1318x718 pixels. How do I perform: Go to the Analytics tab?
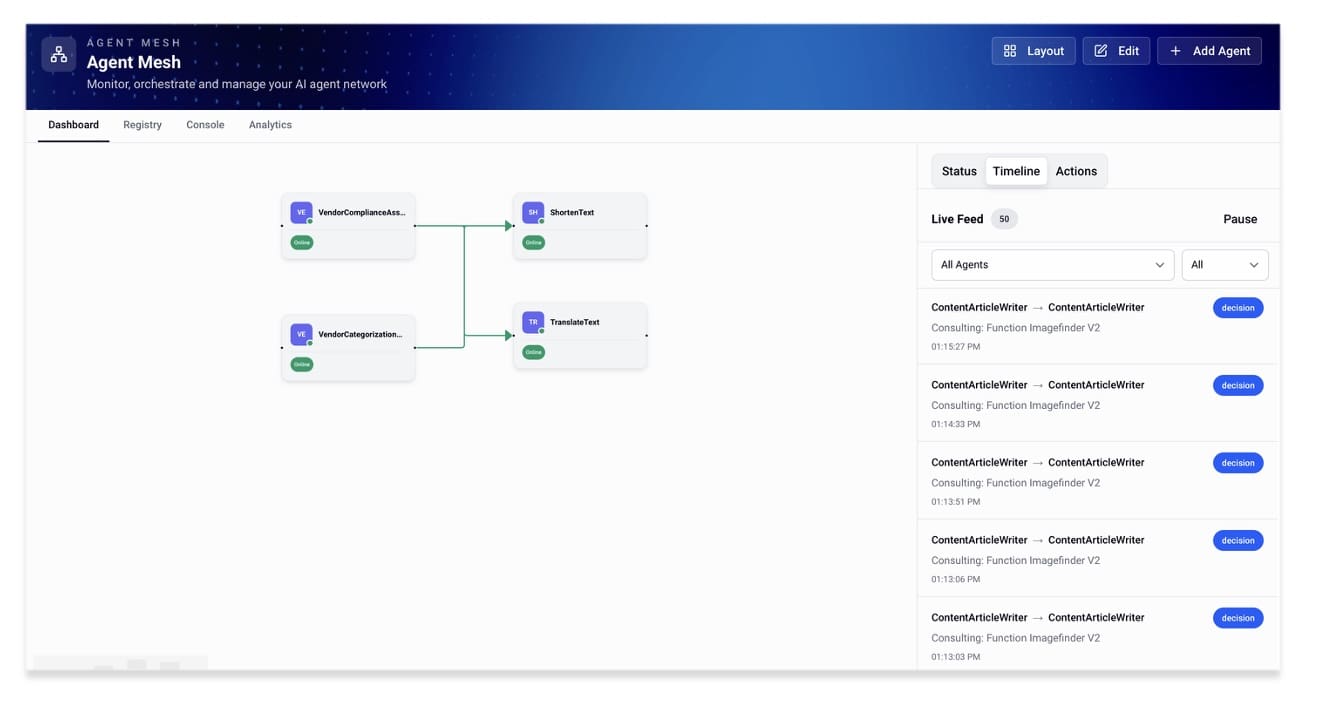pos(270,125)
